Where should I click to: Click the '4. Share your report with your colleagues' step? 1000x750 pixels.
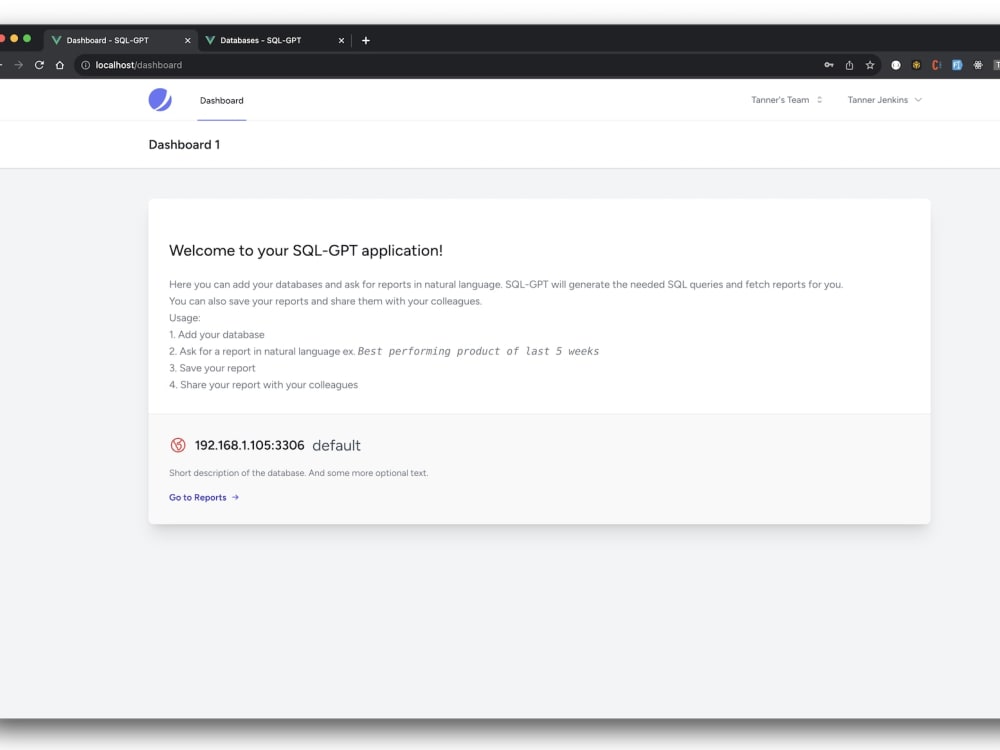[x=263, y=385]
